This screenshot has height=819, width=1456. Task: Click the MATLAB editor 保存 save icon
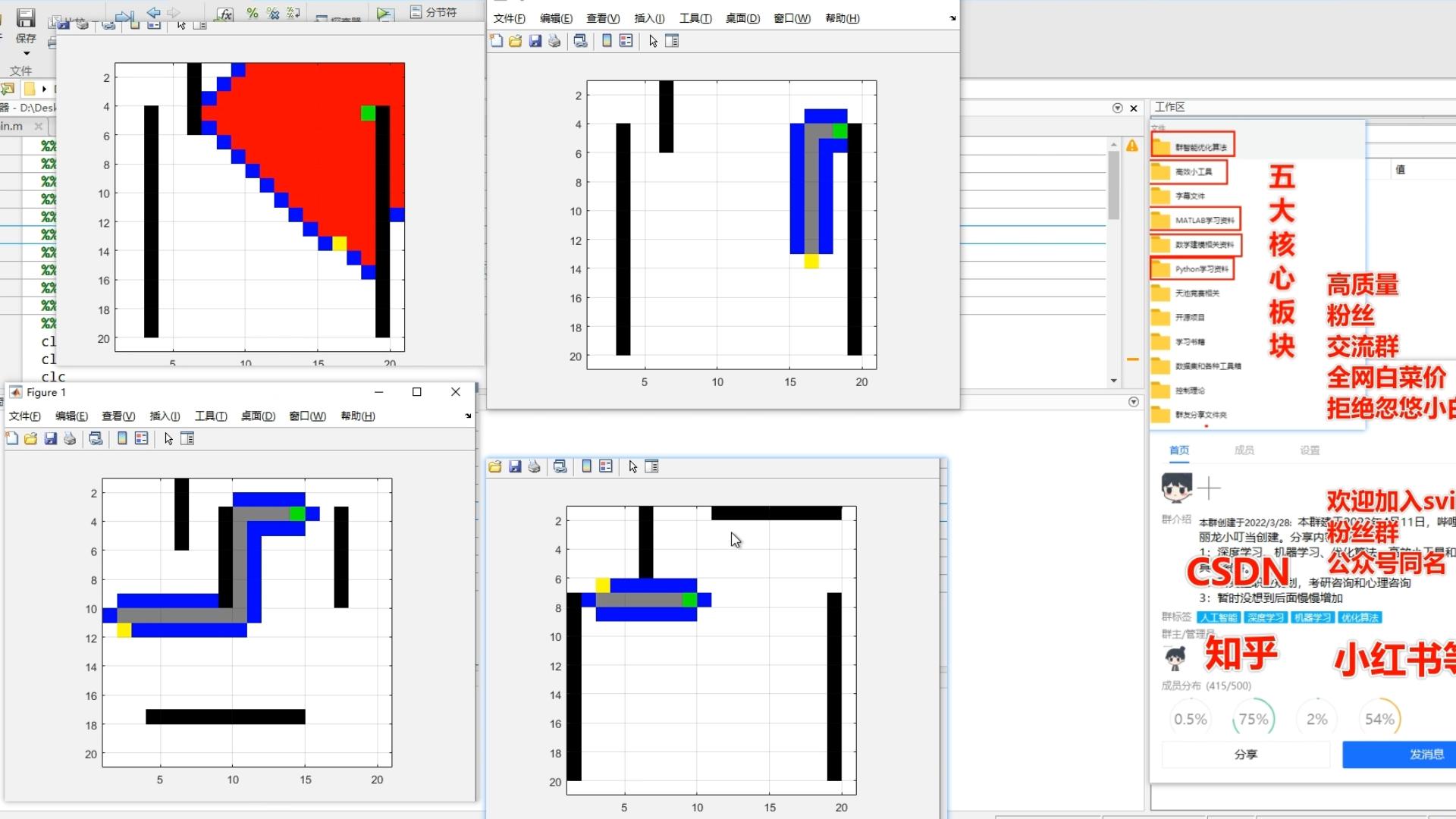(26, 18)
